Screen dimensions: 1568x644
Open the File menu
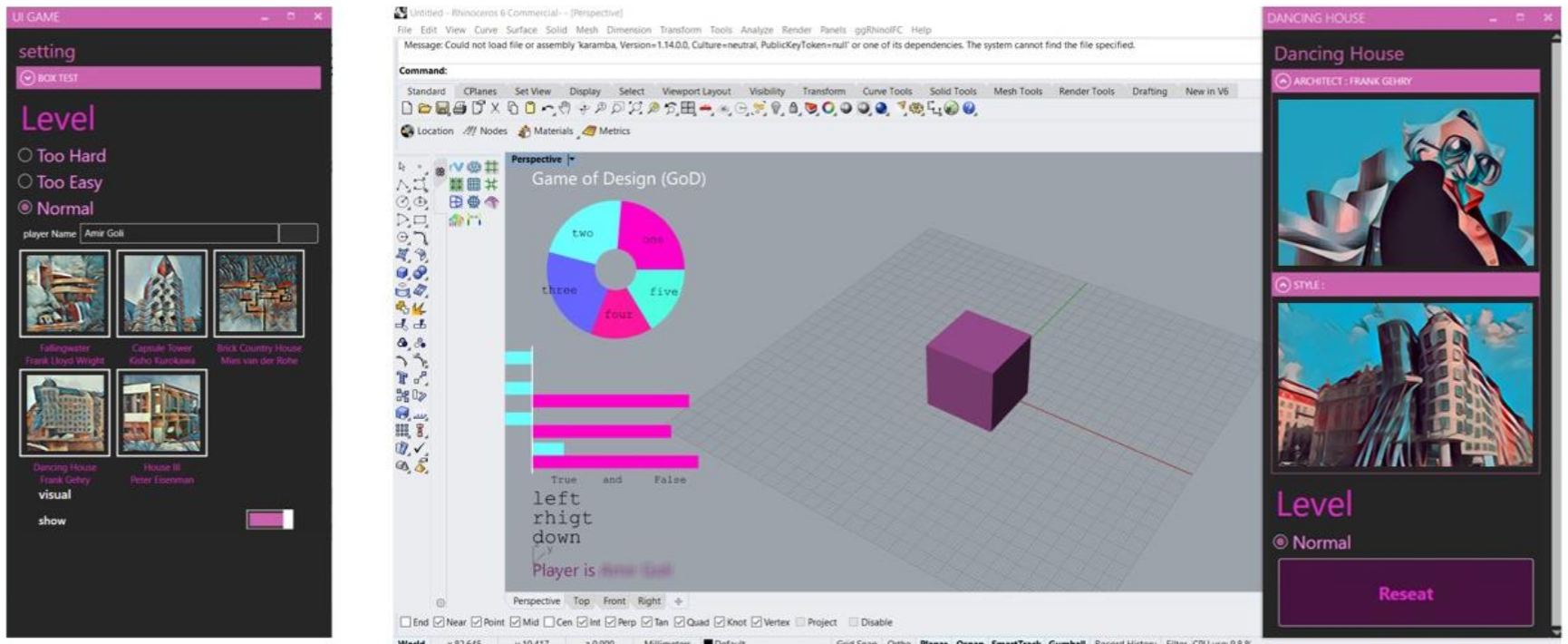coord(404,30)
